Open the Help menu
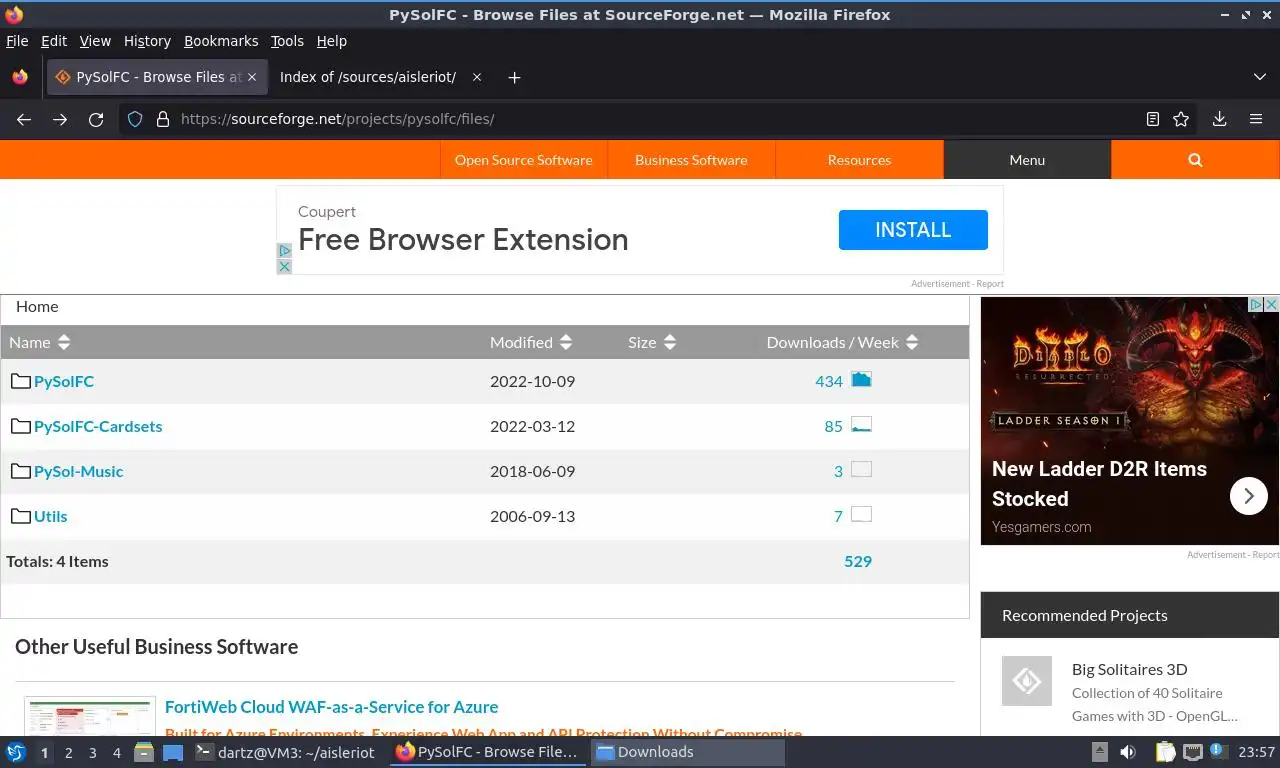 coord(332,41)
